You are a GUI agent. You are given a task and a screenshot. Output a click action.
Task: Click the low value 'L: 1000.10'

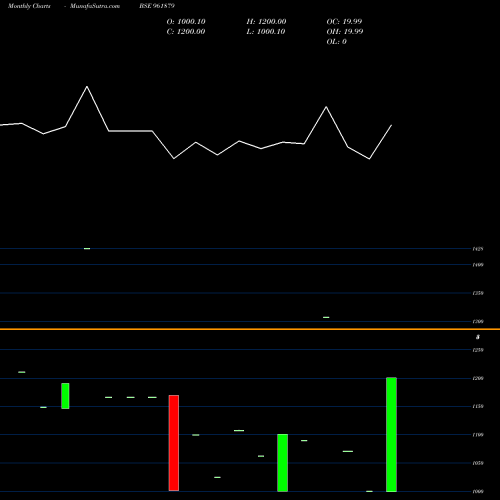pyautogui.click(x=266, y=32)
